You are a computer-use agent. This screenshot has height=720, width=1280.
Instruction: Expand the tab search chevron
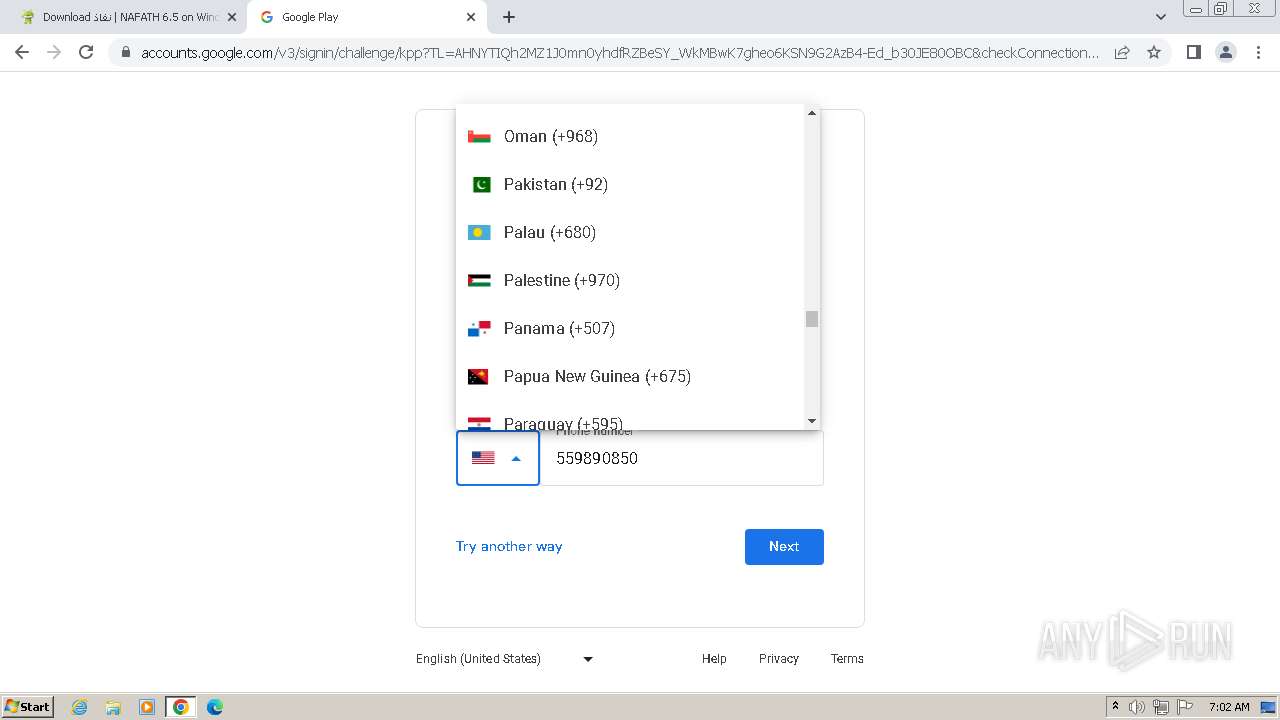click(1160, 17)
